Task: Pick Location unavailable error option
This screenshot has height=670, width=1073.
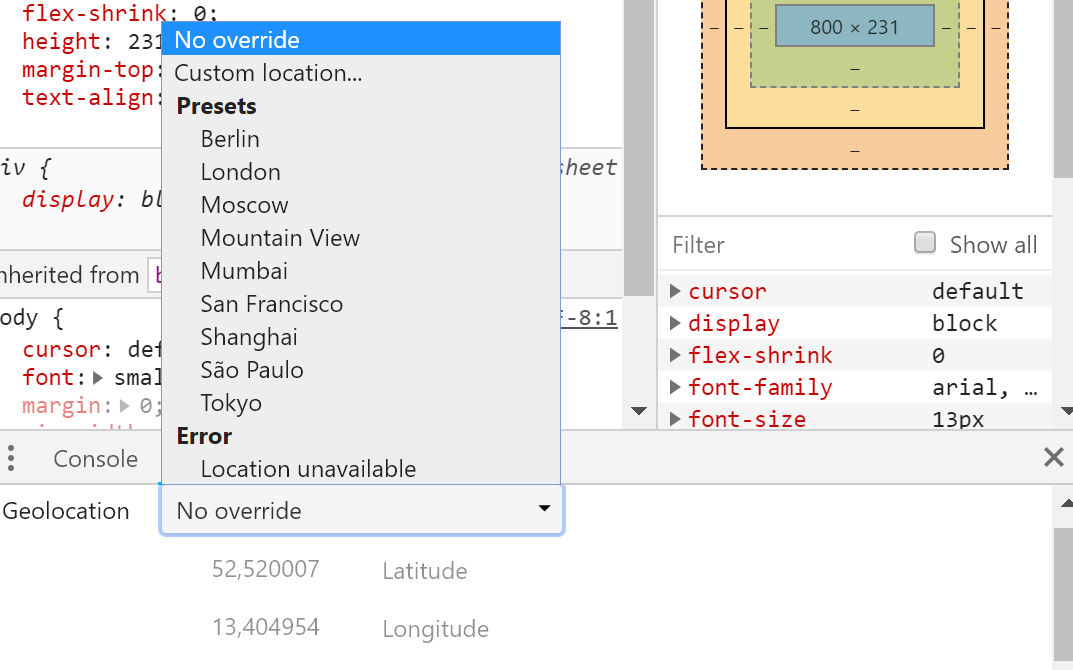Action: (x=308, y=469)
